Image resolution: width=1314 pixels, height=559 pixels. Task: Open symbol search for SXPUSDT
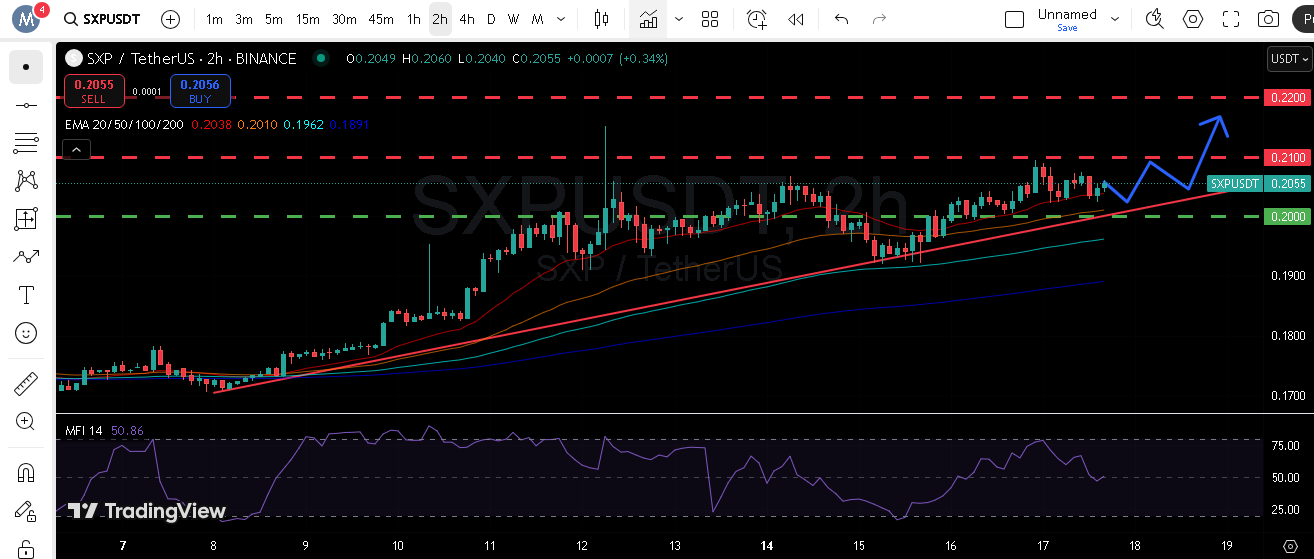click(101, 19)
